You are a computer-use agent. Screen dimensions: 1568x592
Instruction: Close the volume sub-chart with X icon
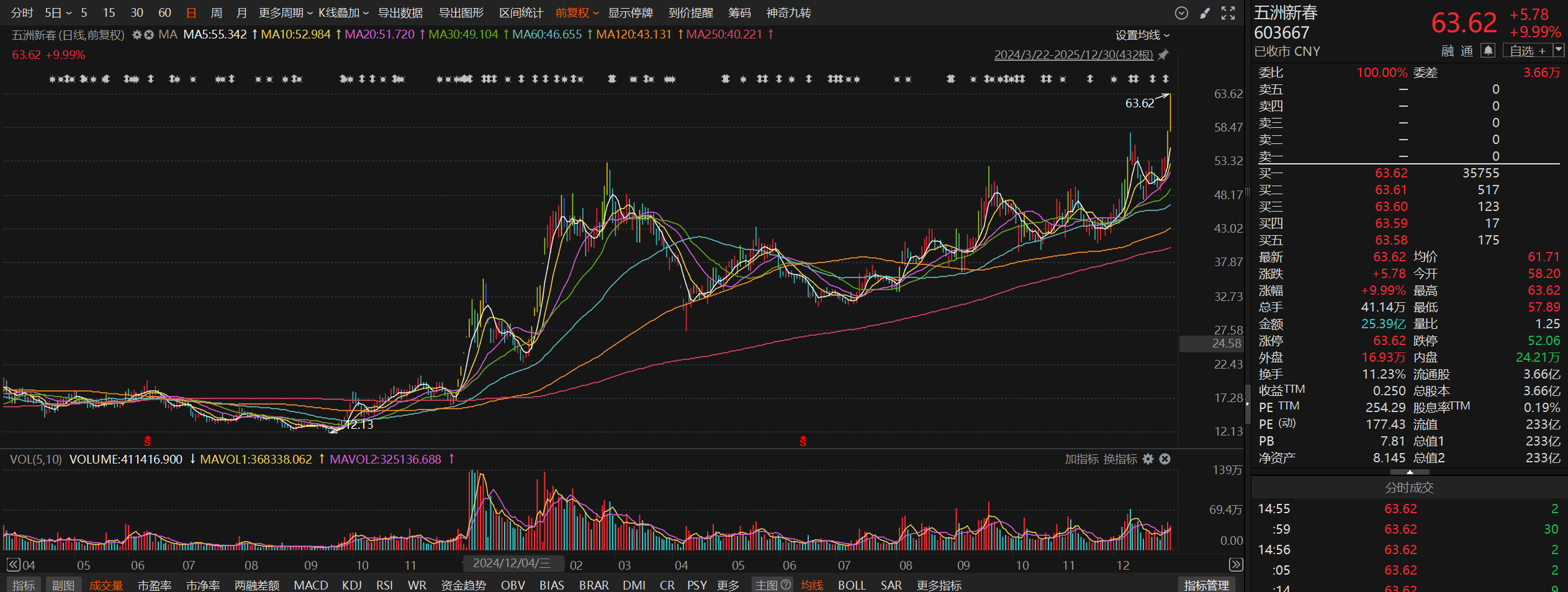pyautogui.click(x=1165, y=459)
